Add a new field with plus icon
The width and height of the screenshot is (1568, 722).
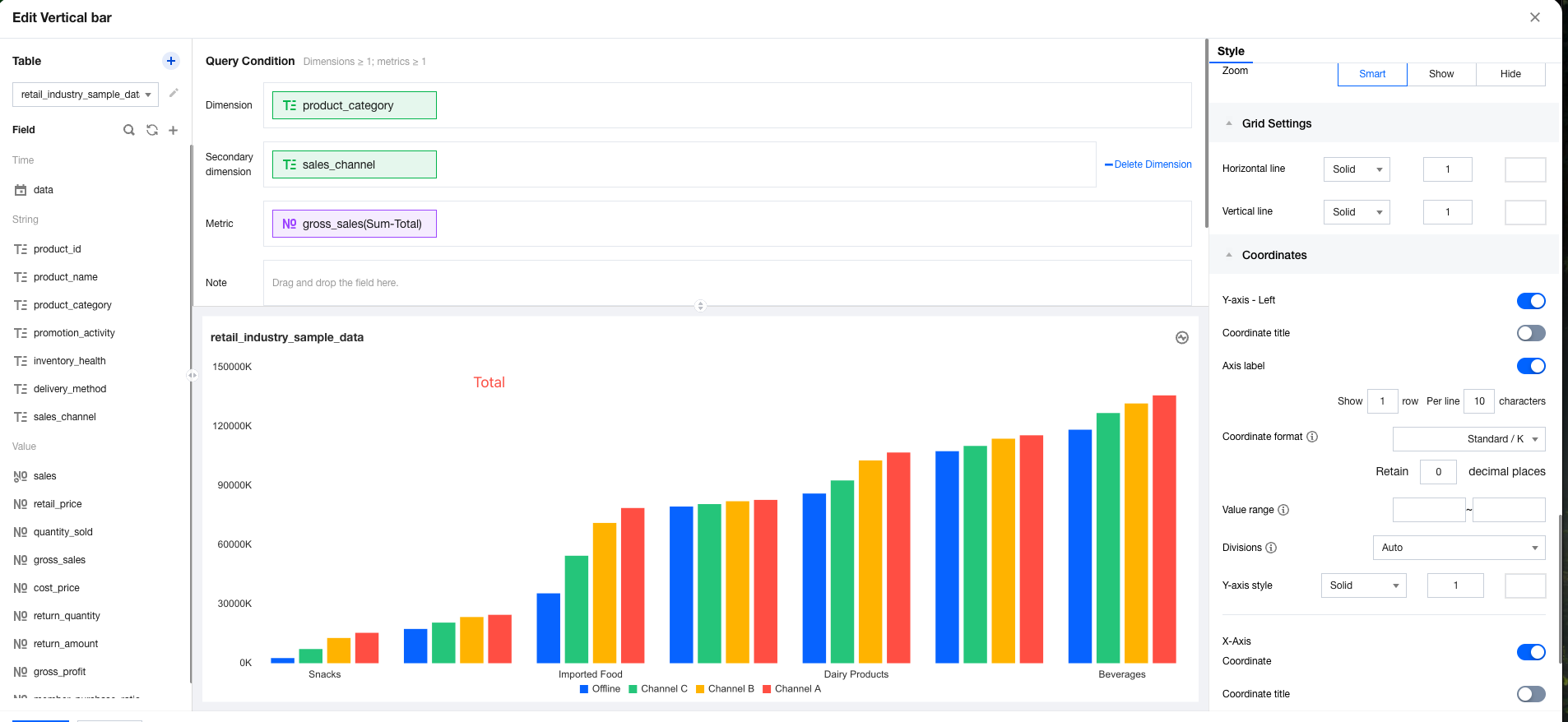pos(174,130)
